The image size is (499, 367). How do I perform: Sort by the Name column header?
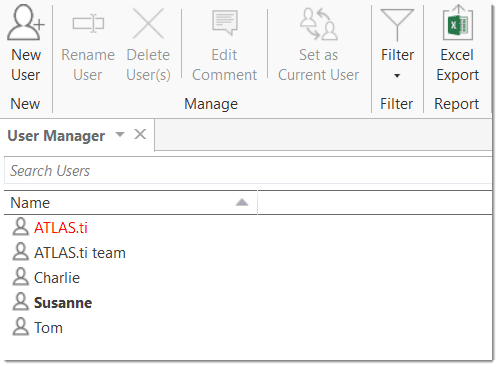pos(130,203)
